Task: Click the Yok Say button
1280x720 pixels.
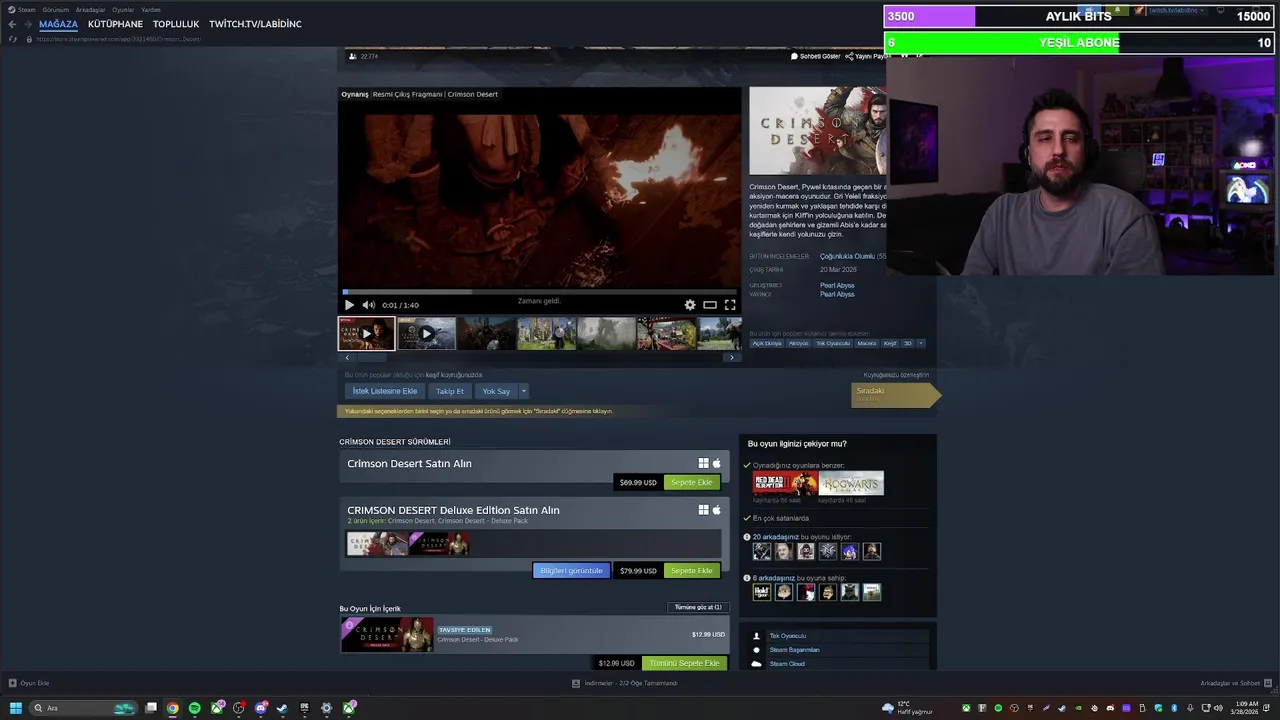Action: click(x=496, y=391)
